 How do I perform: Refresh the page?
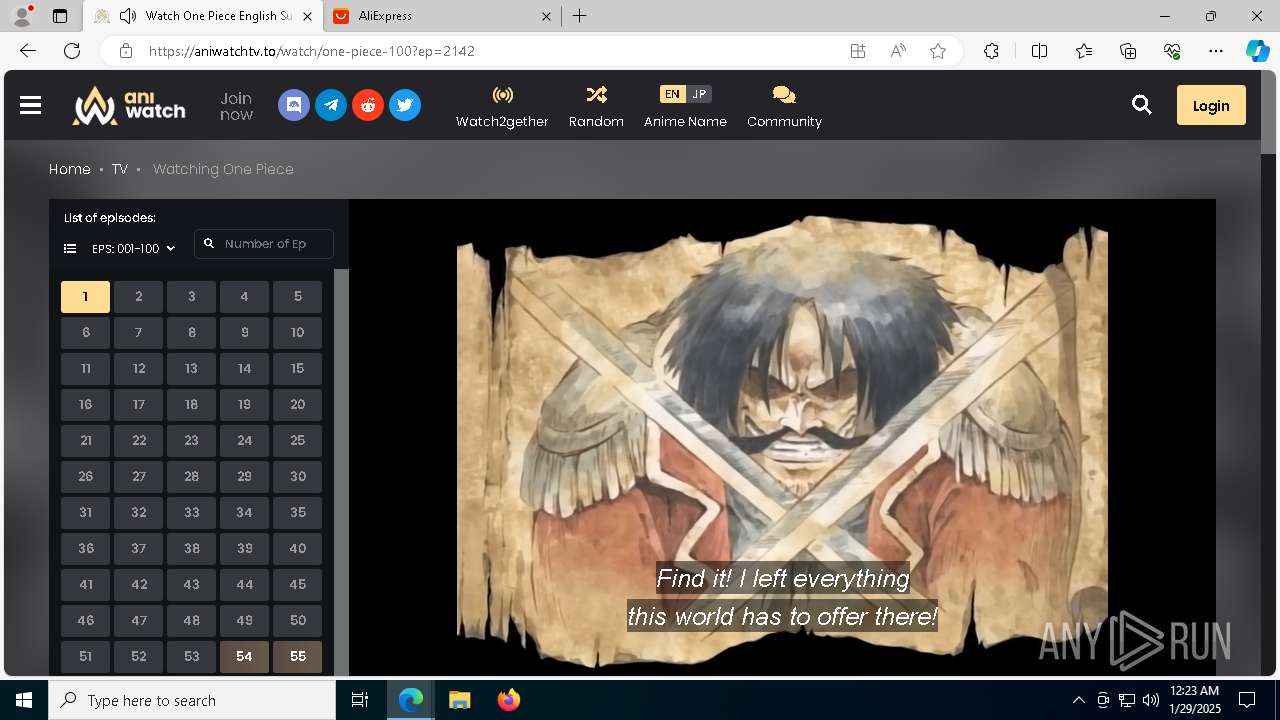[72, 51]
